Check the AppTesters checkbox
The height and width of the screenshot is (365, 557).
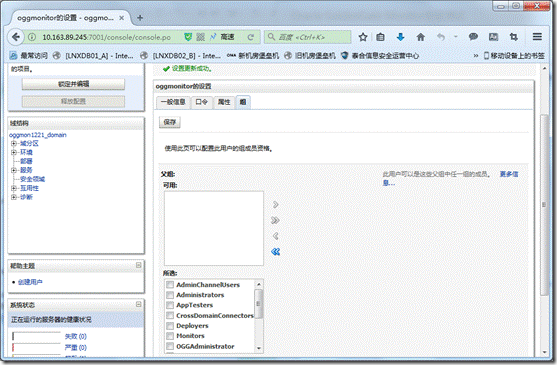click(170, 305)
